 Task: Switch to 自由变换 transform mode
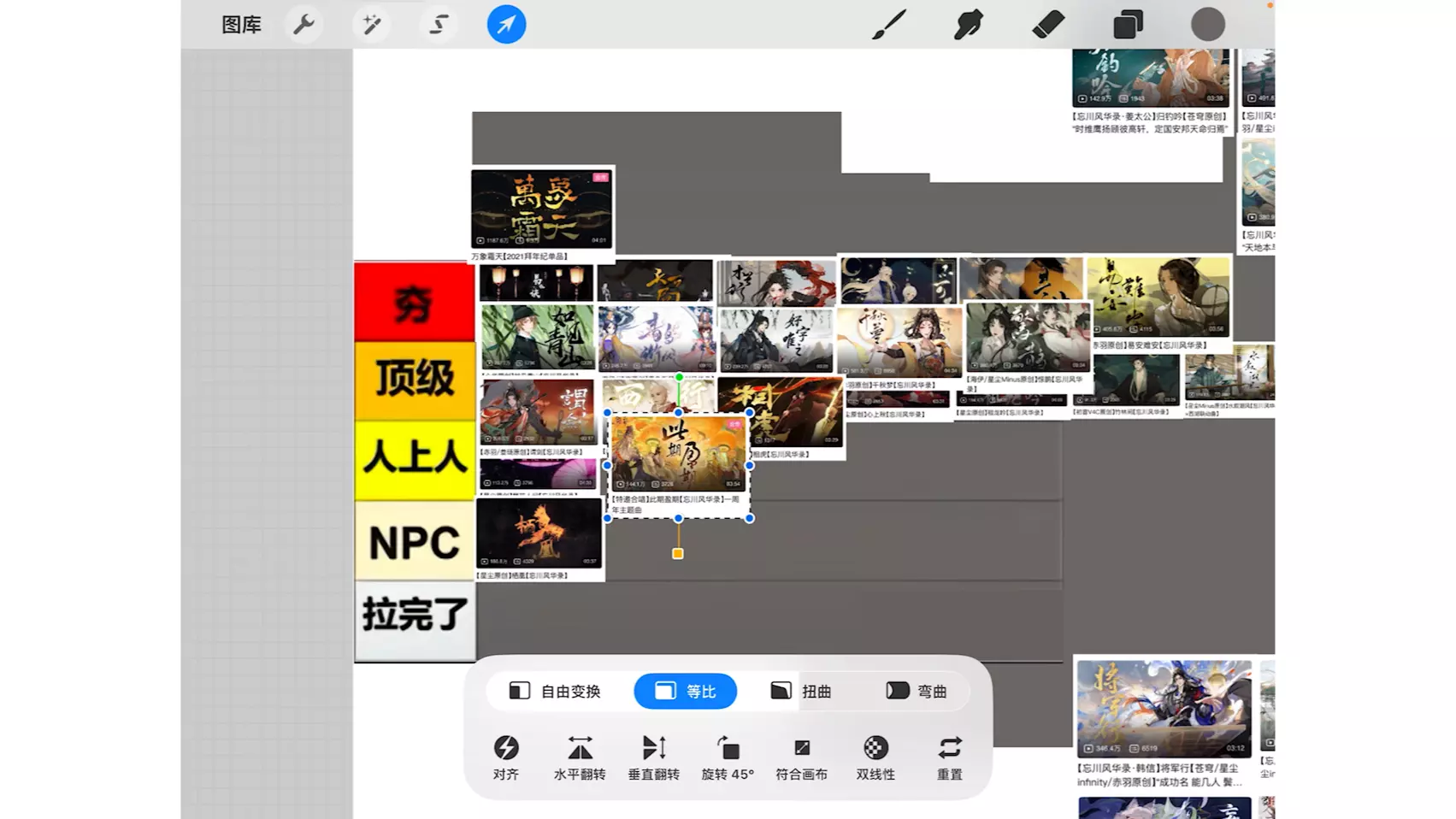pos(555,691)
